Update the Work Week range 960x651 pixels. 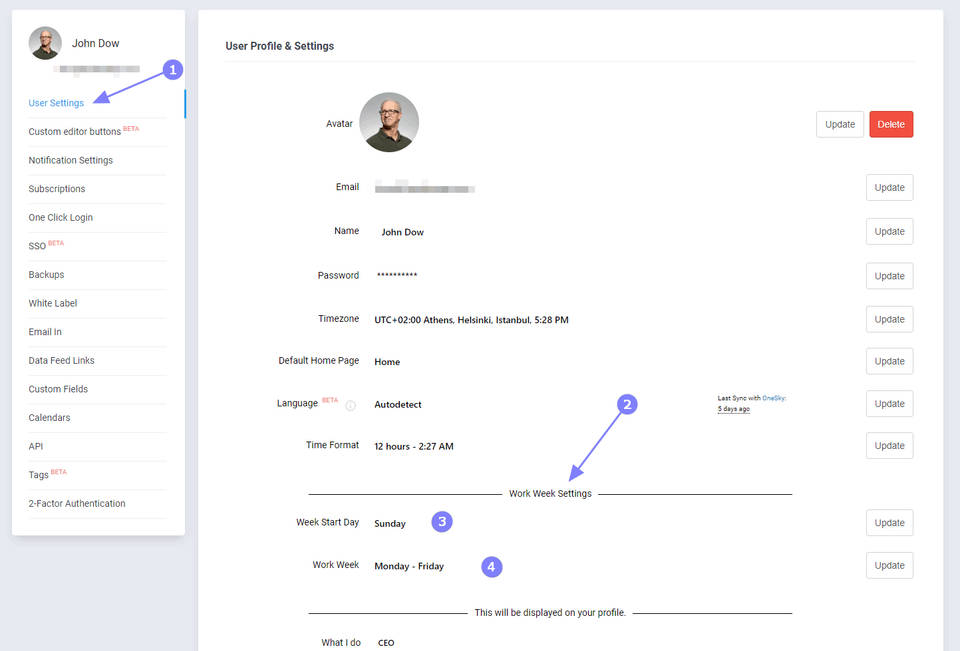pos(889,565)
